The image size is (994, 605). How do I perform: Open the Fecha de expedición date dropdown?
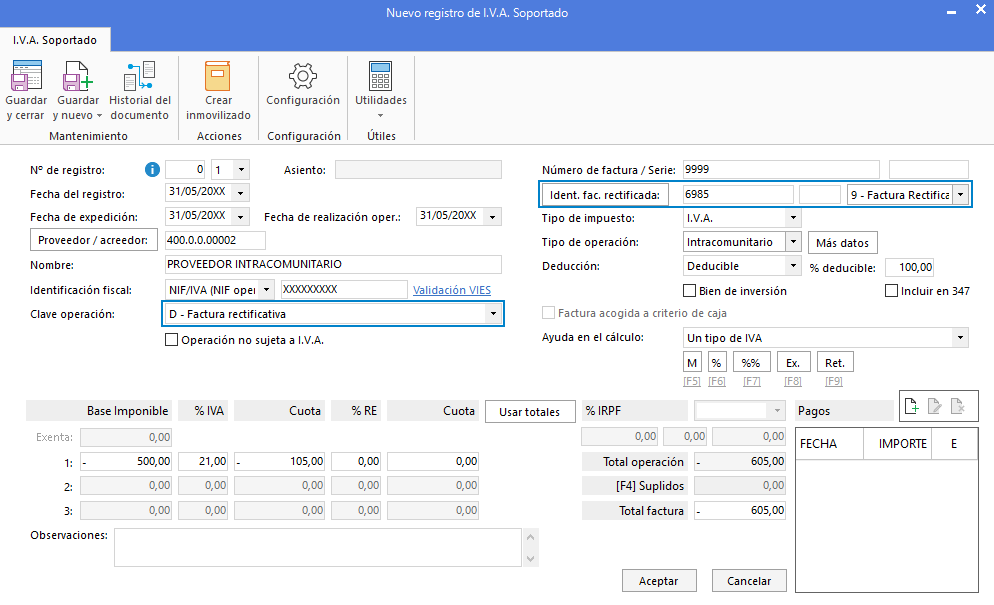tap(241, 217)
